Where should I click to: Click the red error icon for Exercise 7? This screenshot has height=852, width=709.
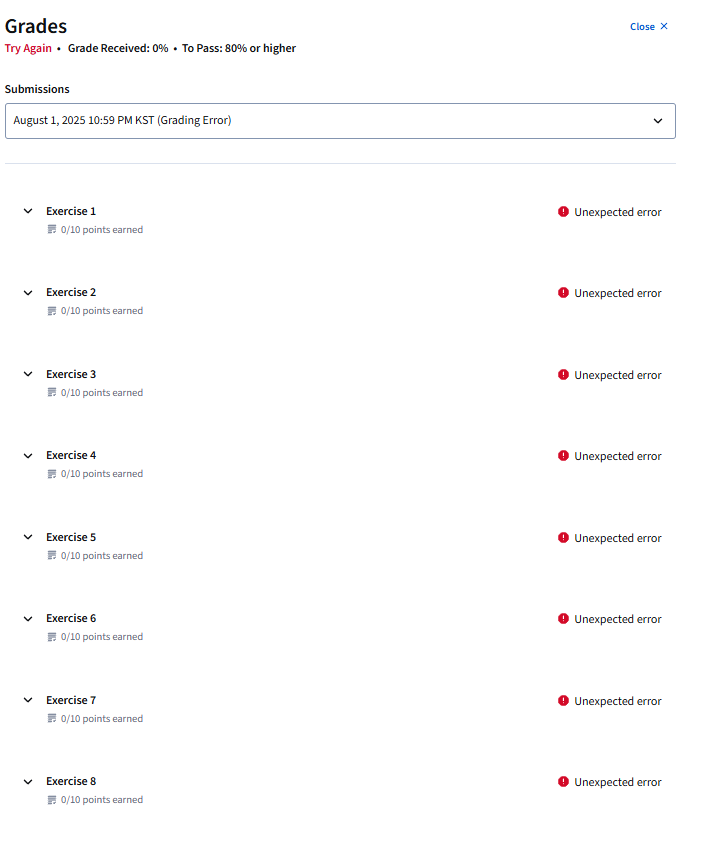(x=563, y=701)
